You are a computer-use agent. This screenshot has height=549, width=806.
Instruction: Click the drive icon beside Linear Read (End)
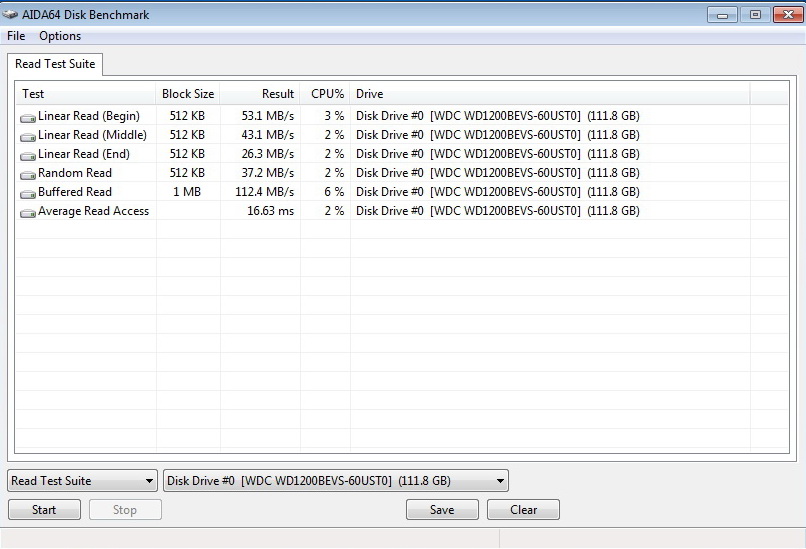coord(27,156)
